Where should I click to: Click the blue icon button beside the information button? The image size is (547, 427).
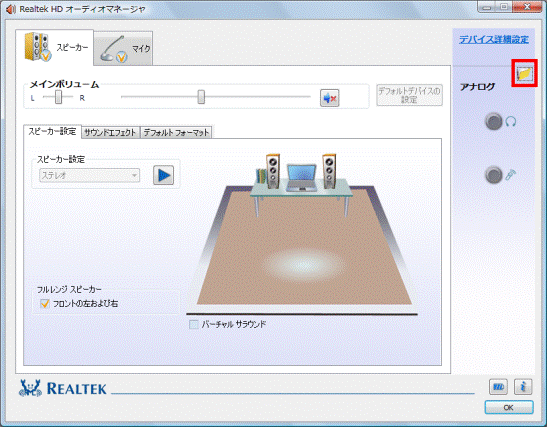click(498, 387)
